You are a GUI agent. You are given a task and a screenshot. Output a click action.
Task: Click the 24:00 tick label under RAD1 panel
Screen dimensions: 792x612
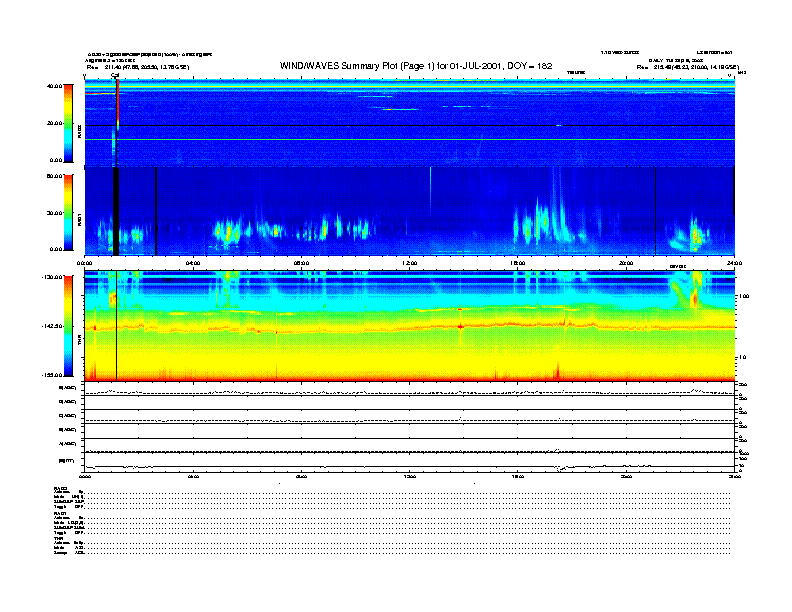pos(734,263)
